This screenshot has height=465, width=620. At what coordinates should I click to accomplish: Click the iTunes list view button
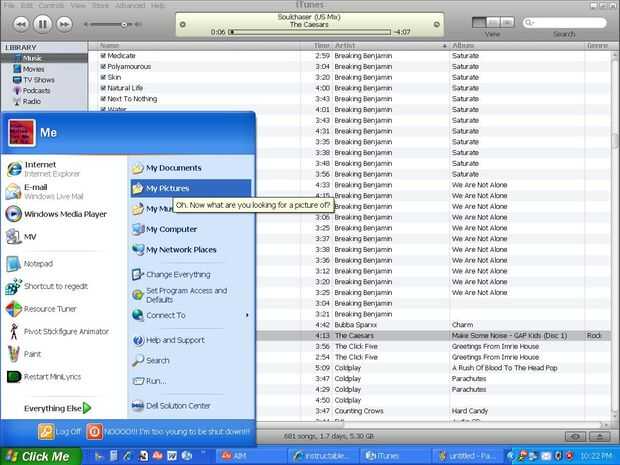click(x=479, y=22)
